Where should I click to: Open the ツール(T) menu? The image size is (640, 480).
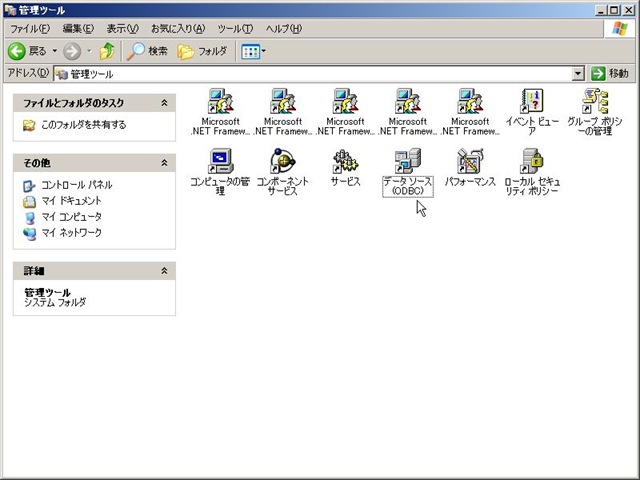pyautogui.click(x=235, y=29)
